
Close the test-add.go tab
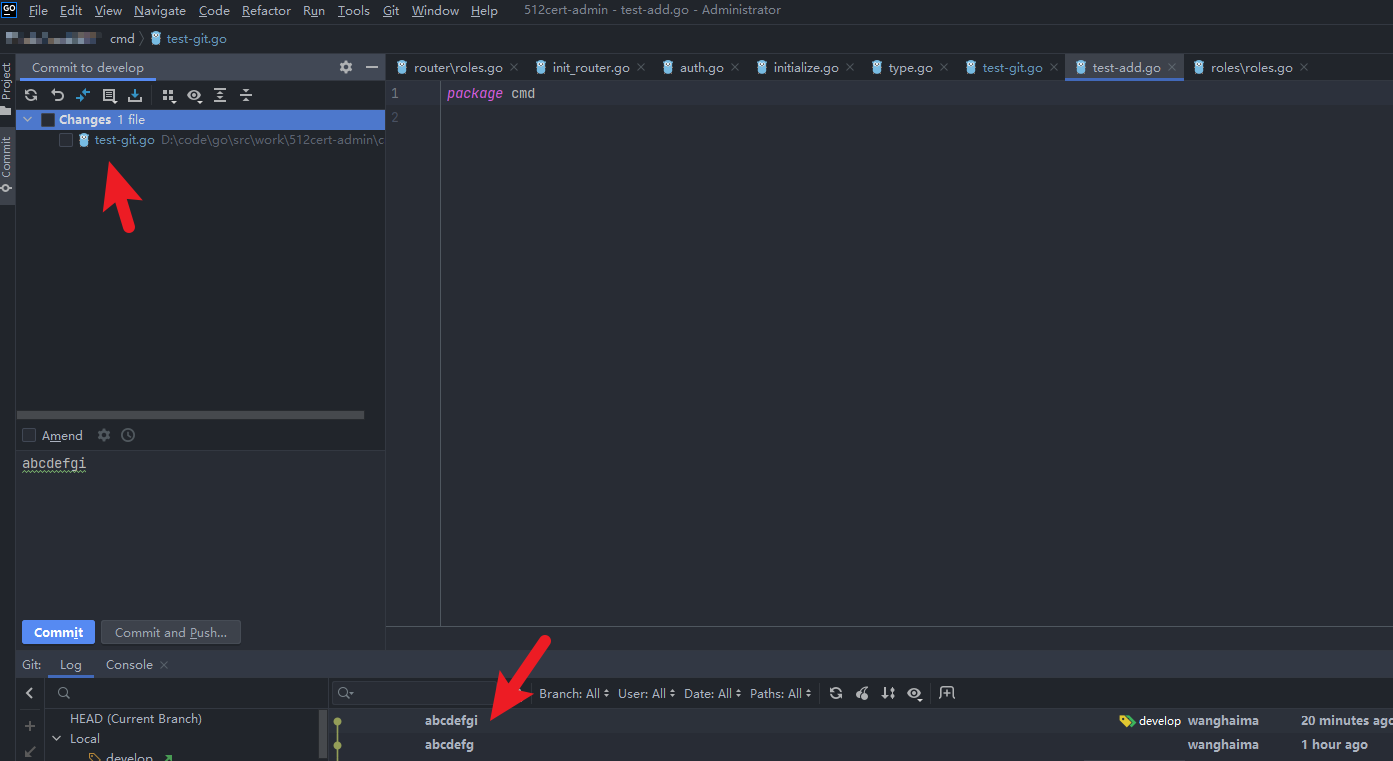(1172, 68)
